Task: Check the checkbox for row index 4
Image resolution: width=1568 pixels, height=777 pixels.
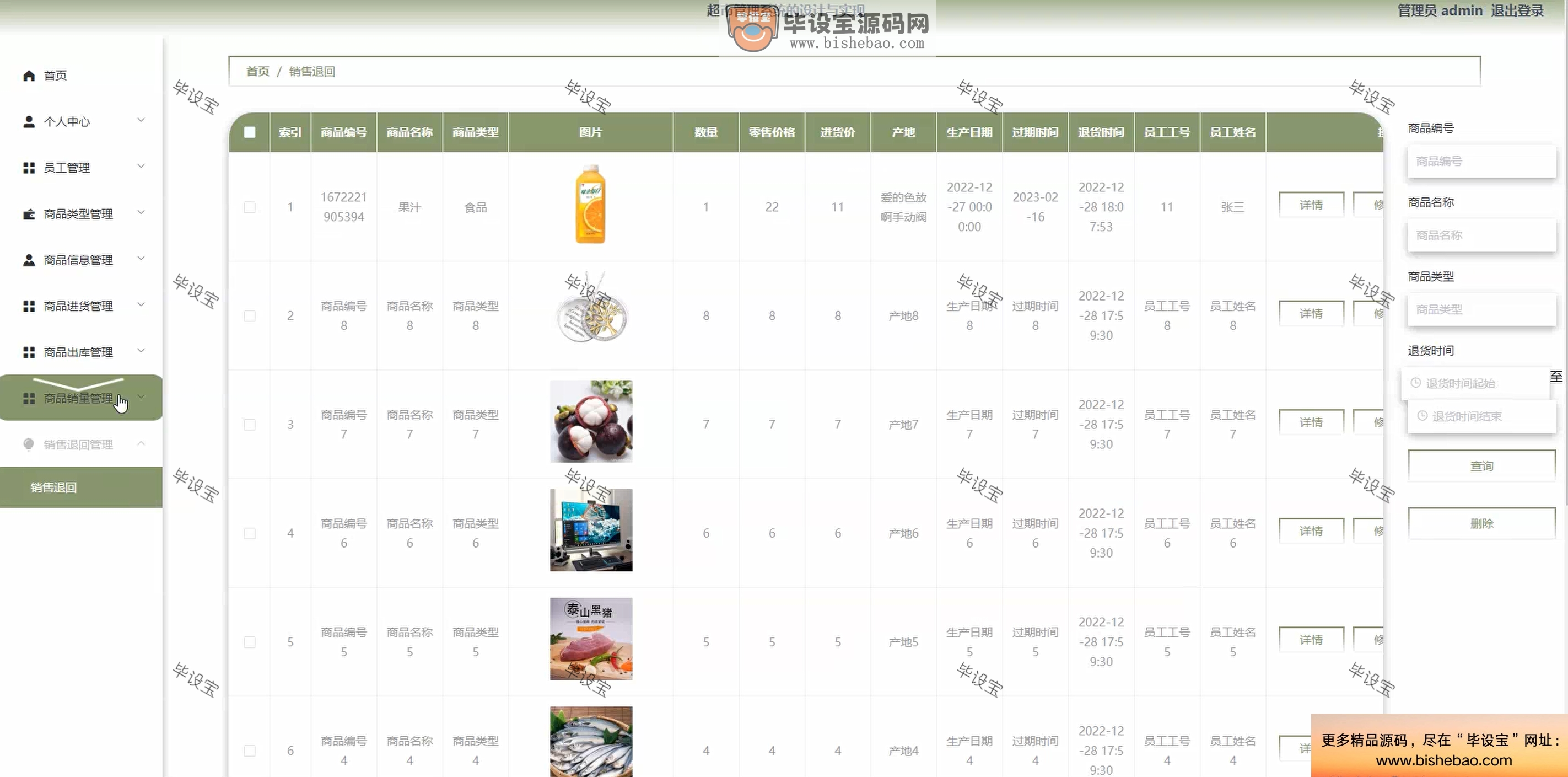Action: (x=250, y=533)
